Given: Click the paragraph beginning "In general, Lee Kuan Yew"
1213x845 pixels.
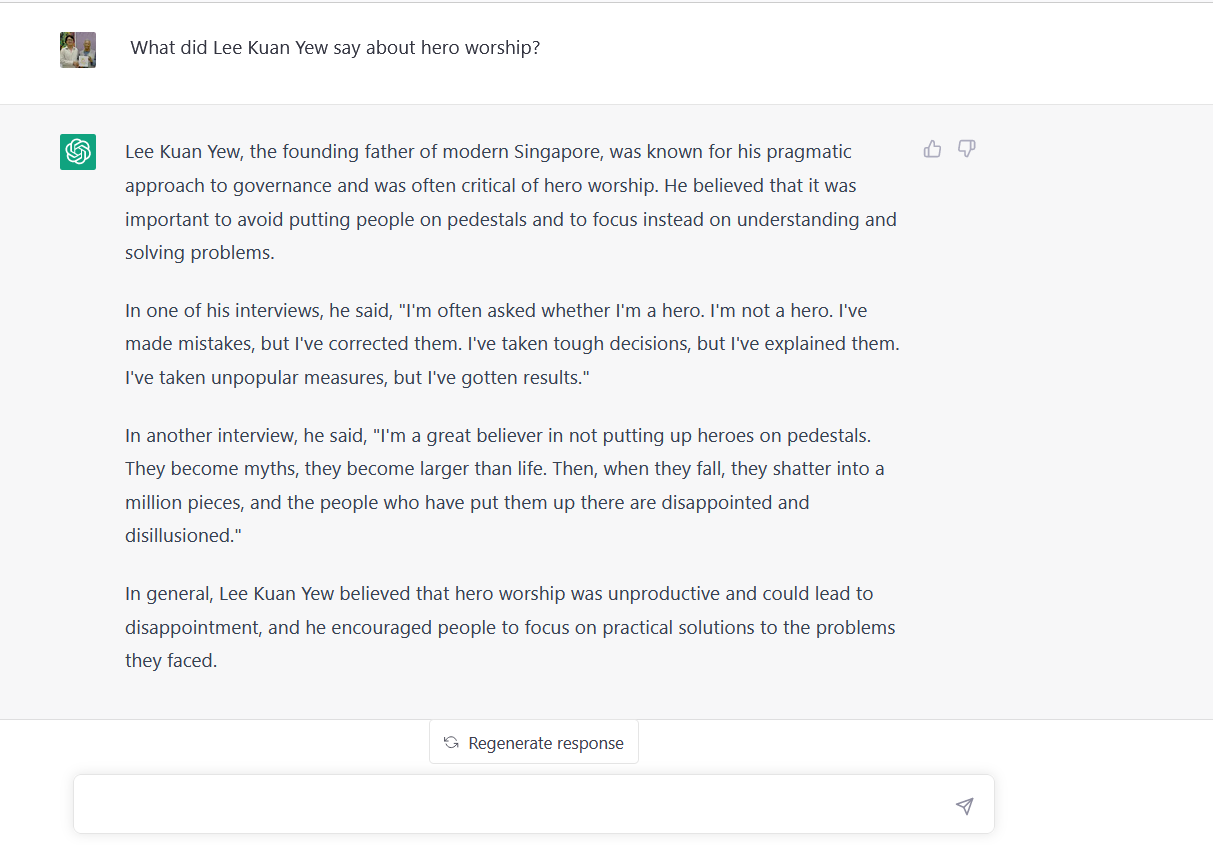Looking at the screenshot, I should coord(510,627).
